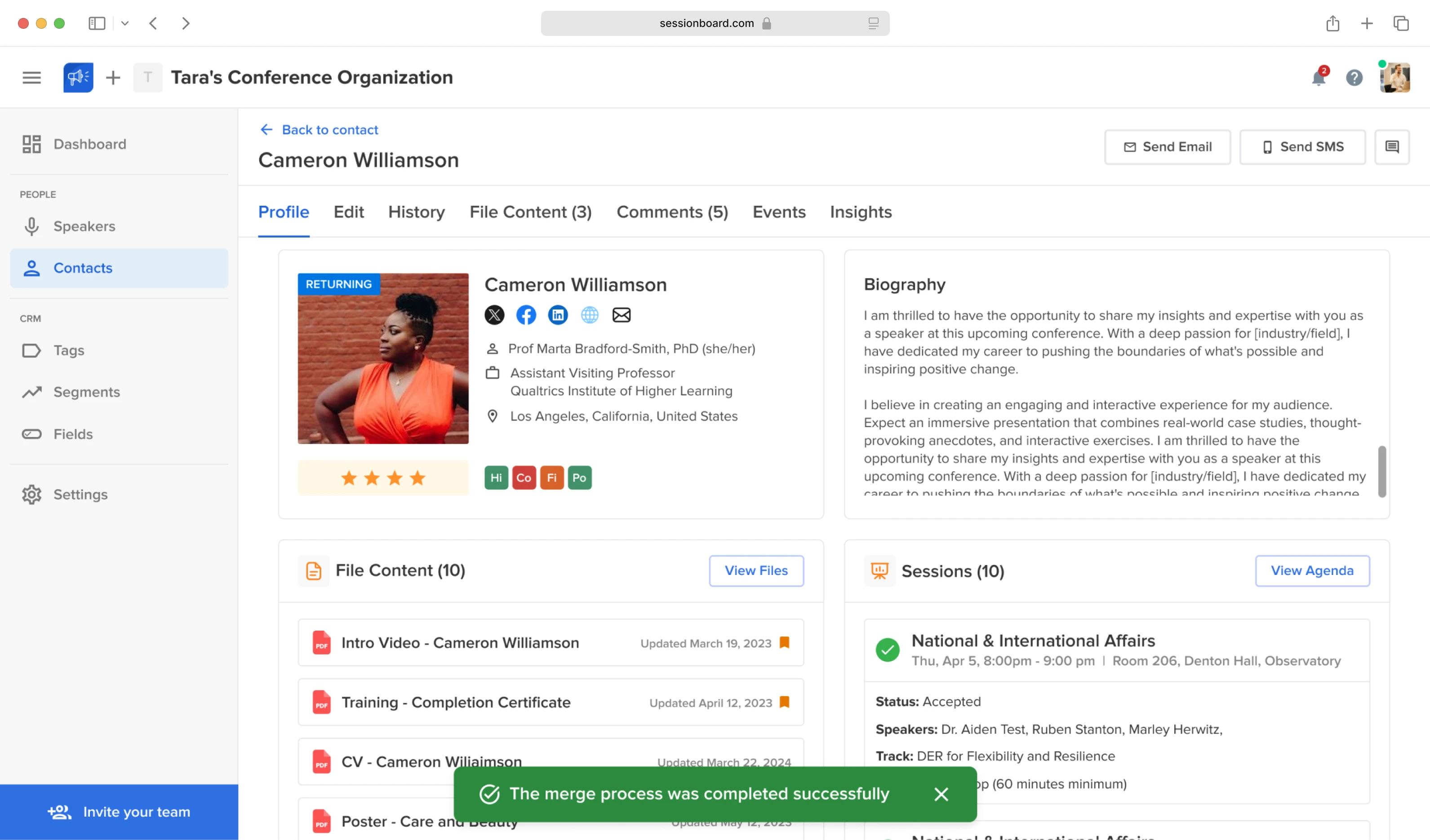Click the hamburger menu icon
The height and width of the screenshot is (840, 1430).
[32, 78]
